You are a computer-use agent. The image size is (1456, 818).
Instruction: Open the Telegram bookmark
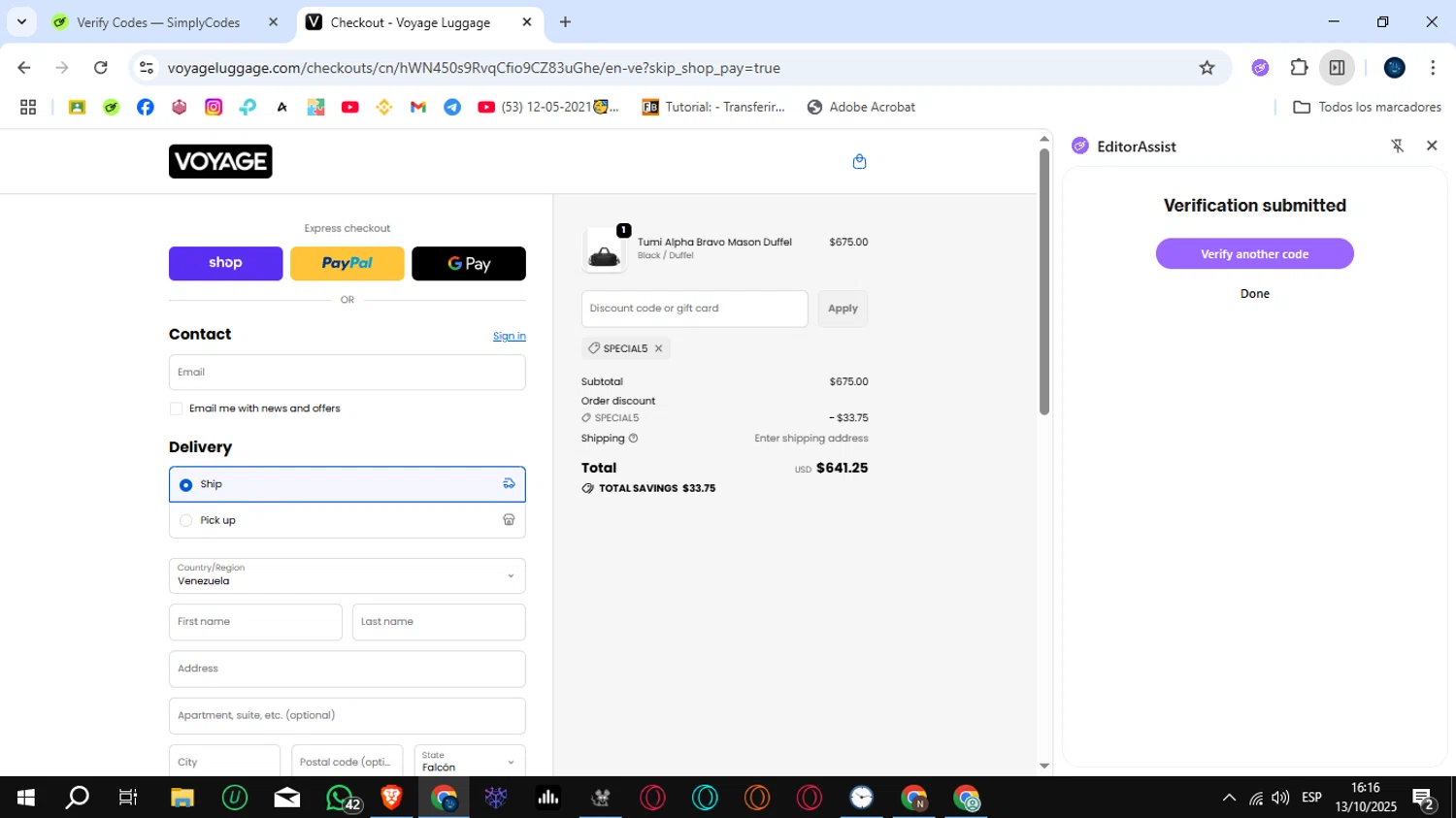[x=452, y=107]
